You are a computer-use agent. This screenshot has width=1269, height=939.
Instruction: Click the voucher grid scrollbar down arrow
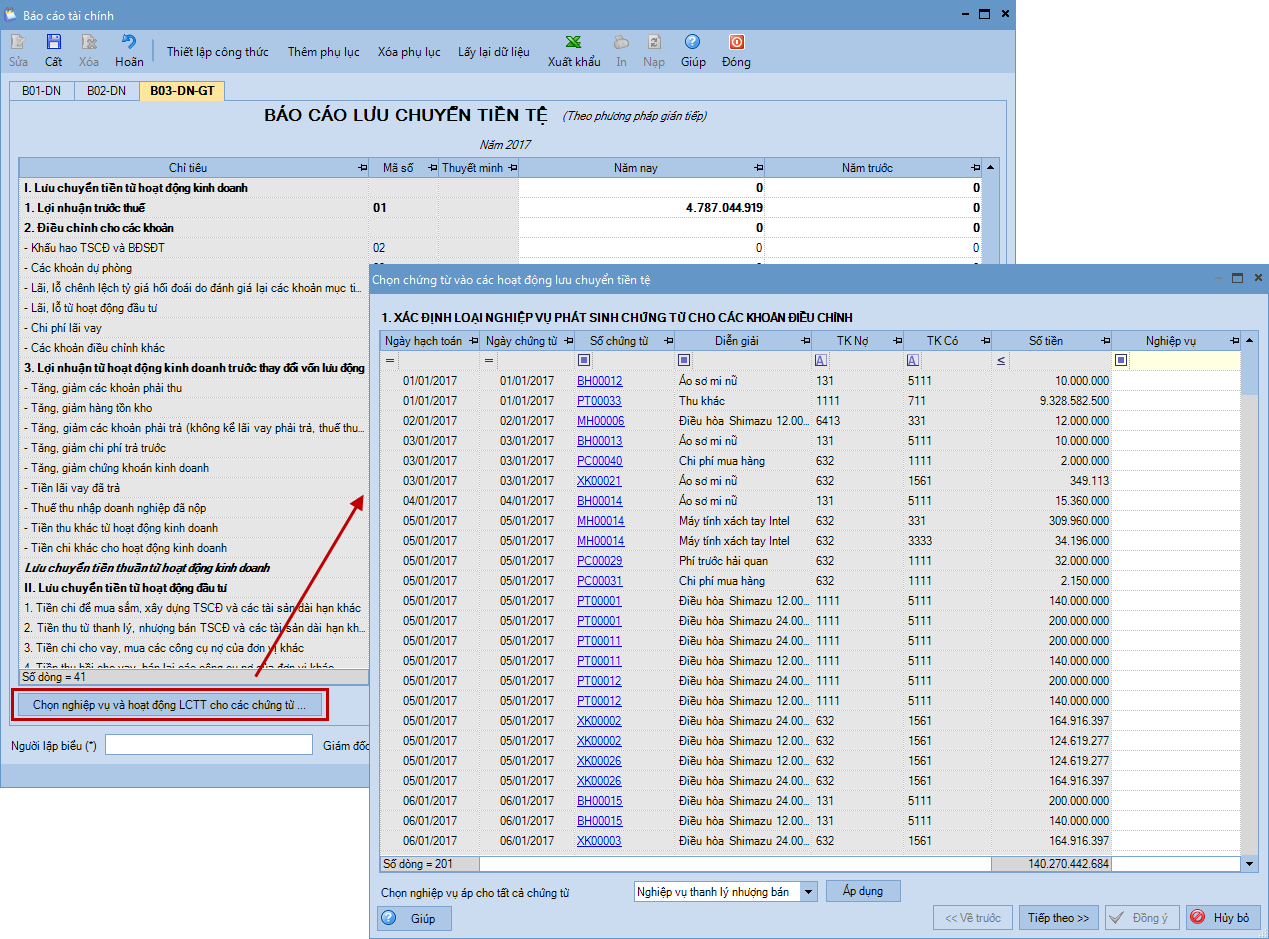coord(1250,863)
